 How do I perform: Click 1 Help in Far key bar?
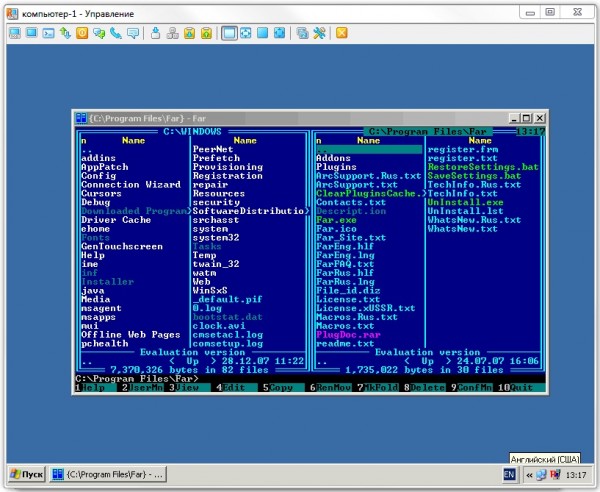[96, 388]
